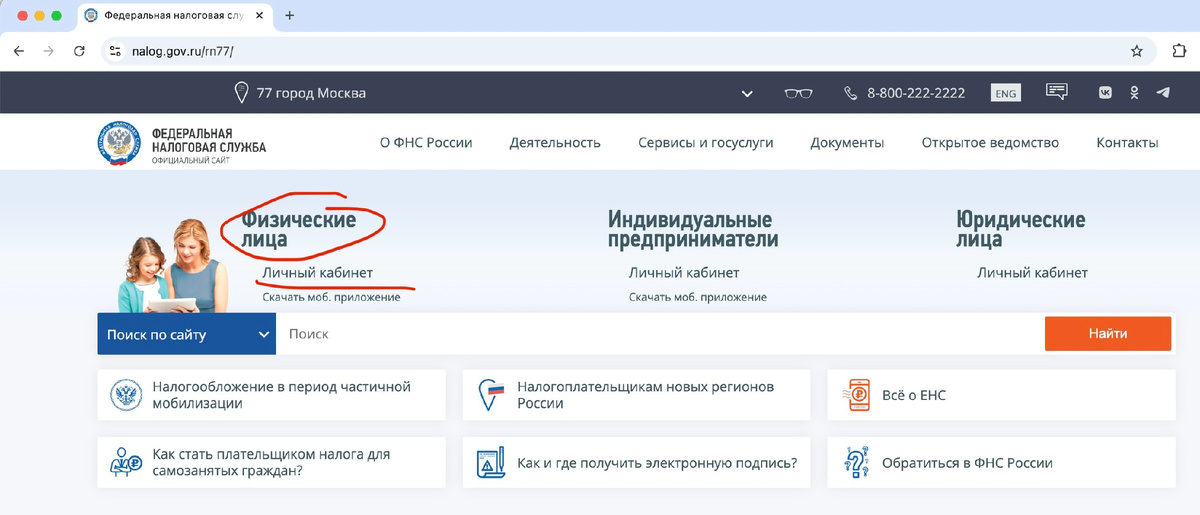Click the new regions map pin icon

tap(490, 395)
